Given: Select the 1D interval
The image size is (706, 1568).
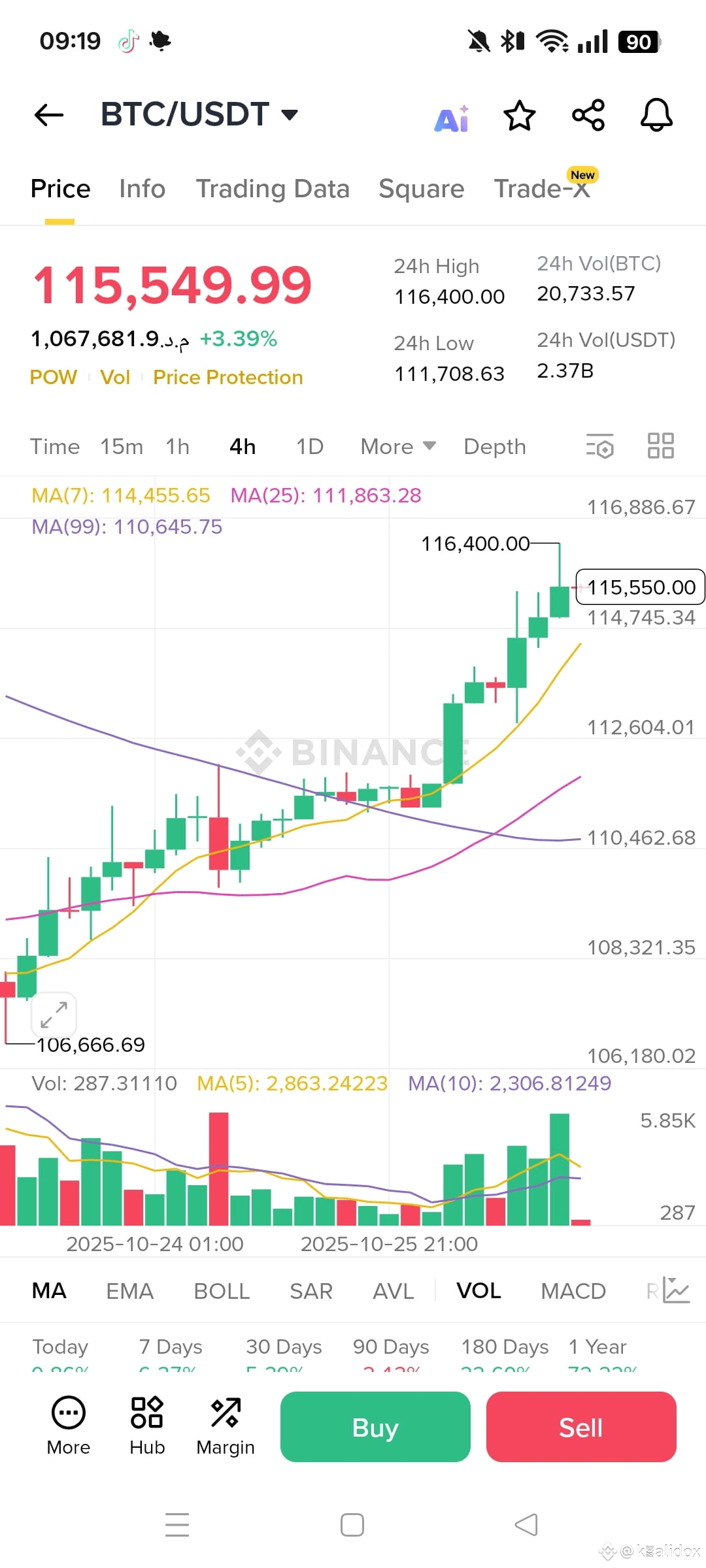Looking at the screenshot, I should [x=310, y=446].
